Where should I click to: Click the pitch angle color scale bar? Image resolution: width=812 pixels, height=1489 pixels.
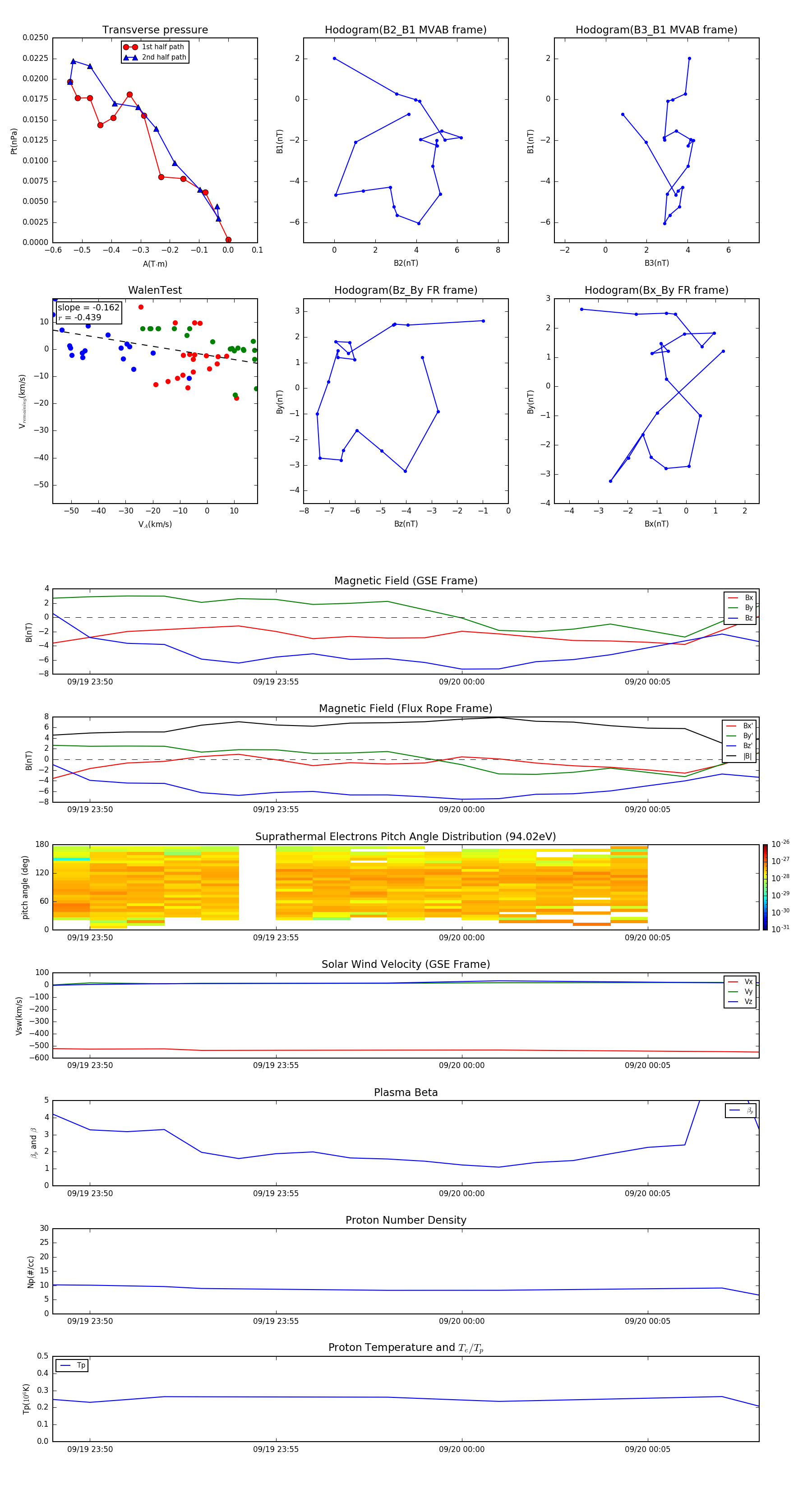[x=765, y=887]
